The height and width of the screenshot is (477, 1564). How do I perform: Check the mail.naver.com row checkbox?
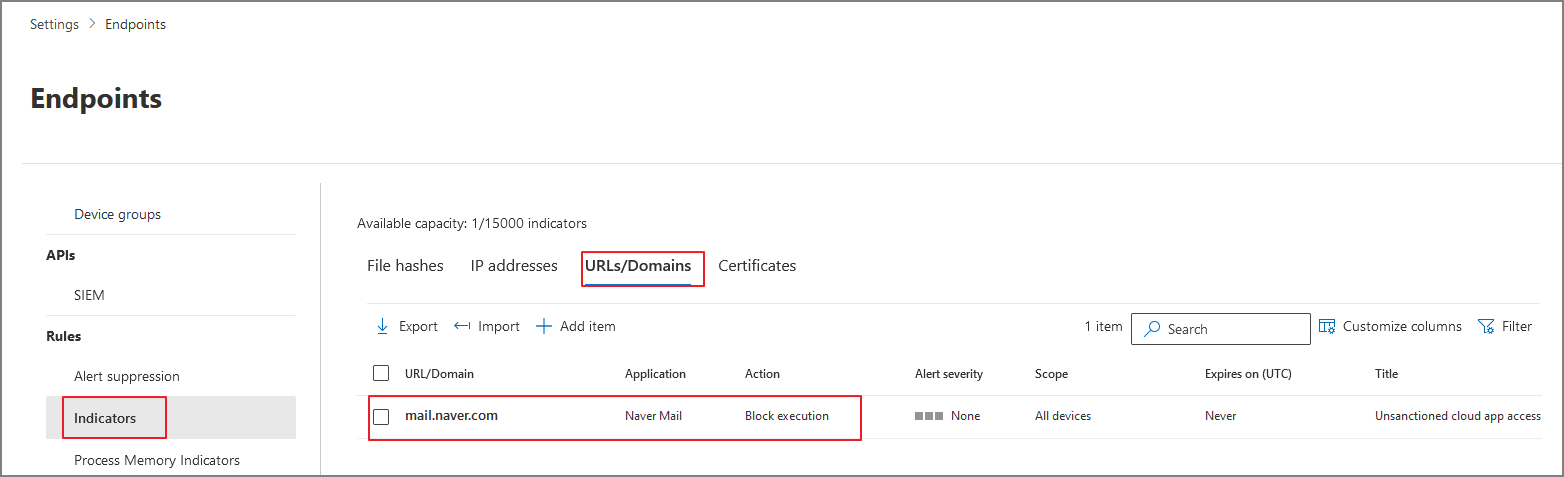(381, 416)
